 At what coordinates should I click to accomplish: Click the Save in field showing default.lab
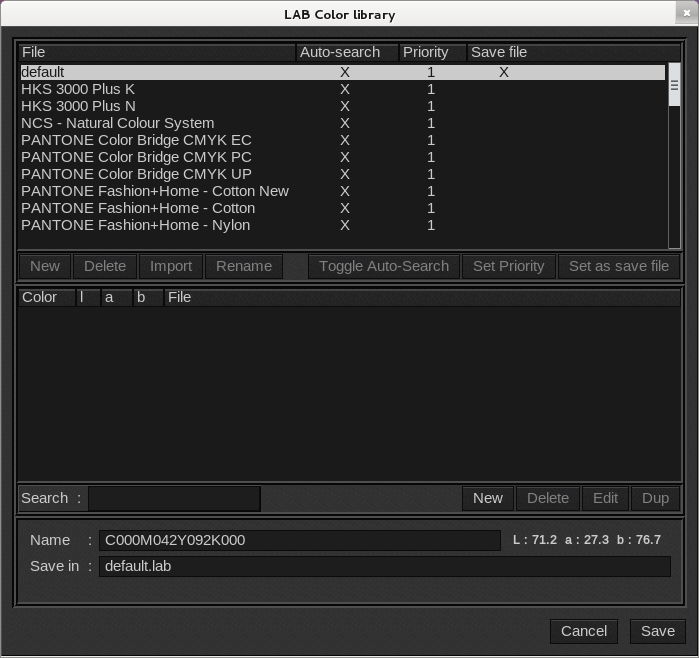pos(384,566)
